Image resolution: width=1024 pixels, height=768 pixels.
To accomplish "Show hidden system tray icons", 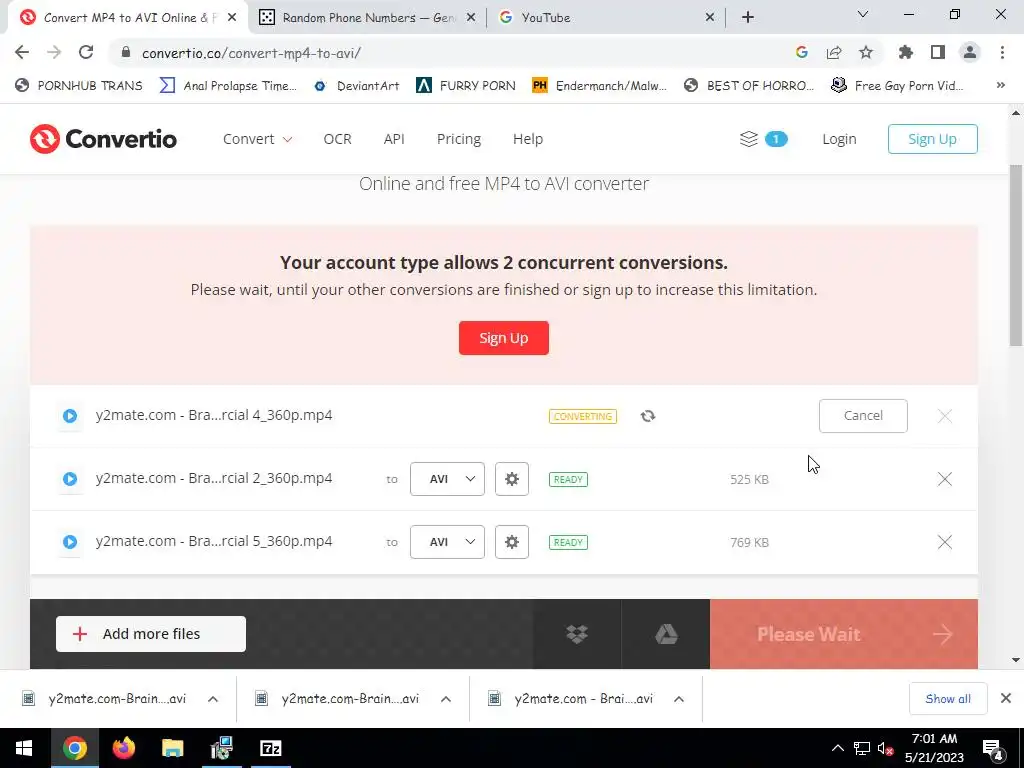I will [838, 749].
